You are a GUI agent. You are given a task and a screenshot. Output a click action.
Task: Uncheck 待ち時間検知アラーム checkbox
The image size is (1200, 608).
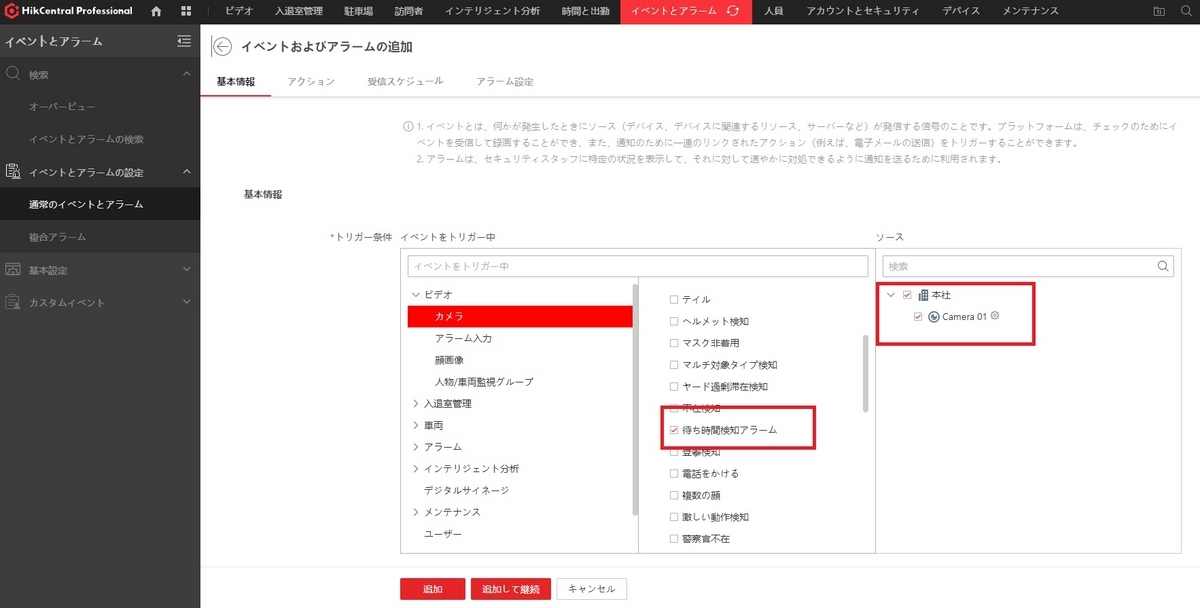(x=673, y=430)
